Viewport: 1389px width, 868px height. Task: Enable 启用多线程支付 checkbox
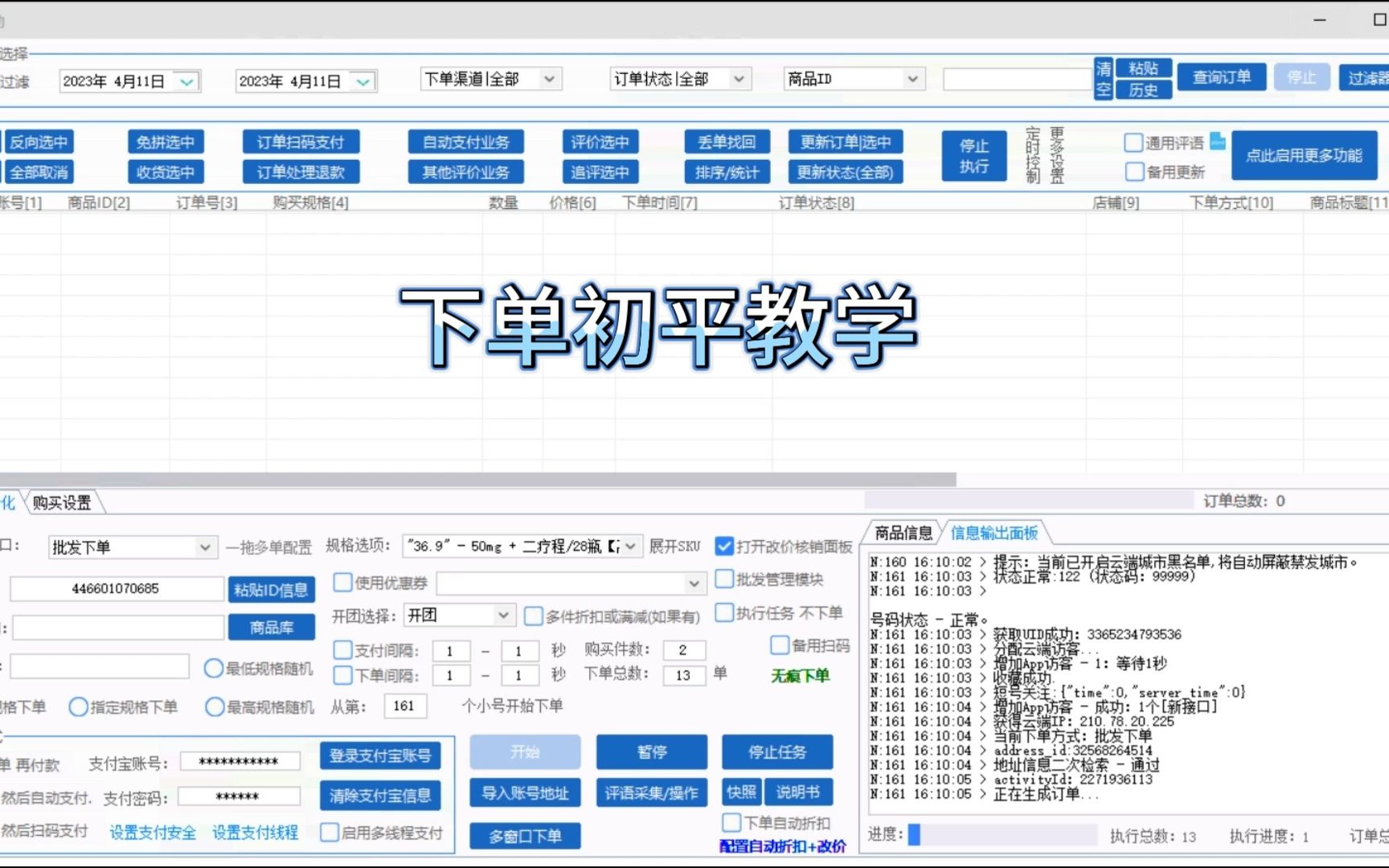tap(329, 833)
